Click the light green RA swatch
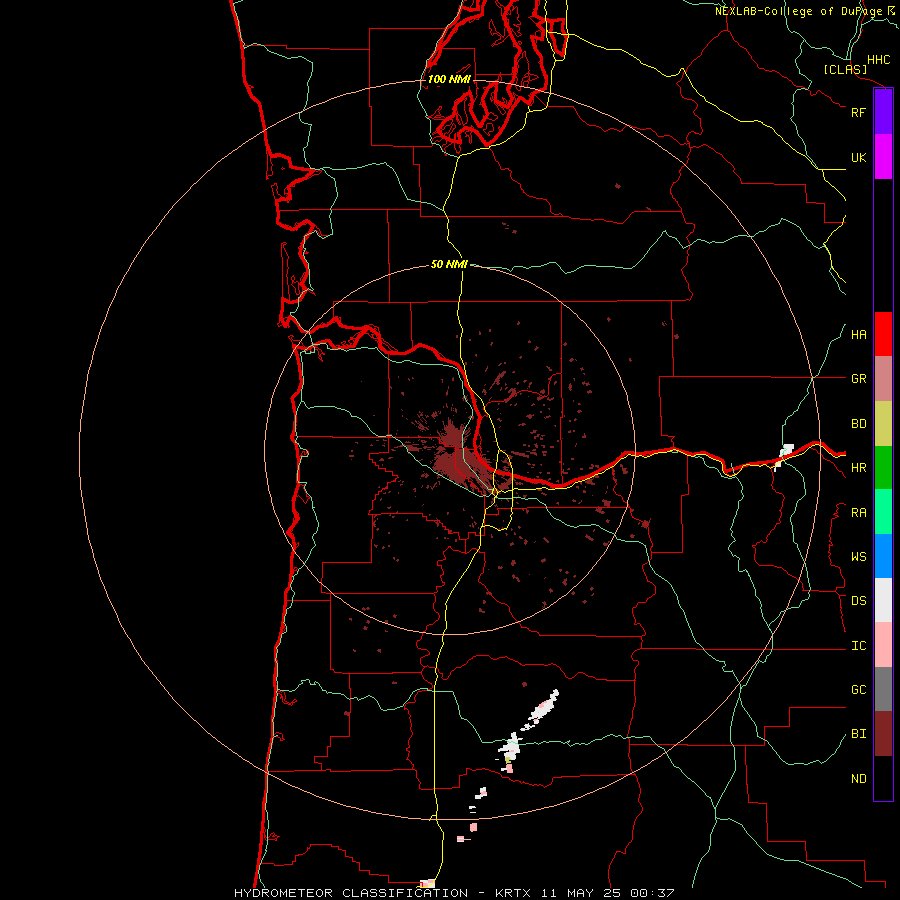 click(x=883, y=512)
